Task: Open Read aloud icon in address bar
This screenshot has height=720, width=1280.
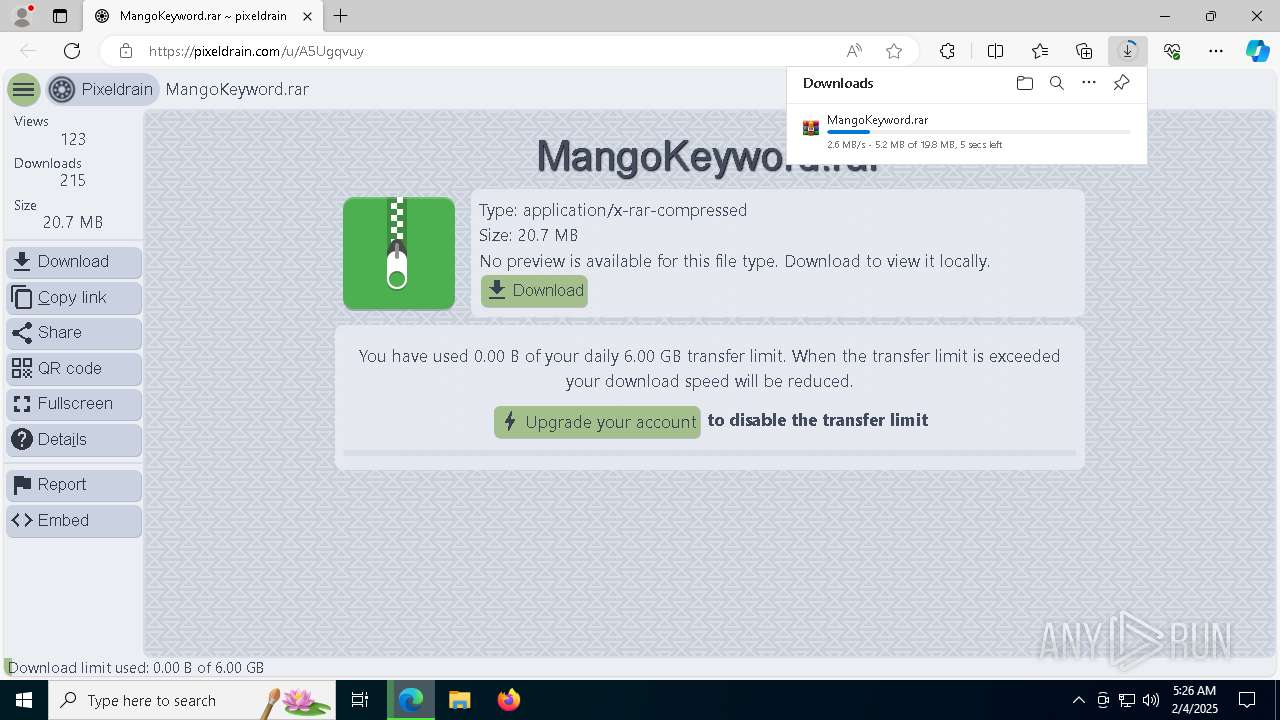Action: 854,51
